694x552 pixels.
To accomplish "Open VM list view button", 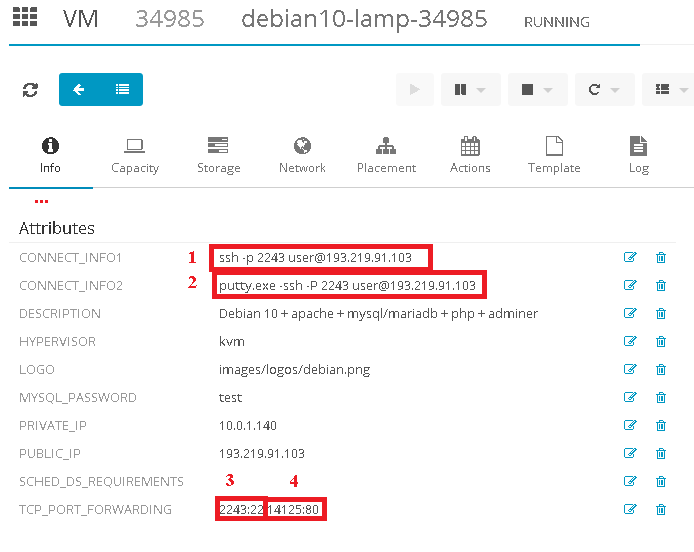I will pos(122,90).
